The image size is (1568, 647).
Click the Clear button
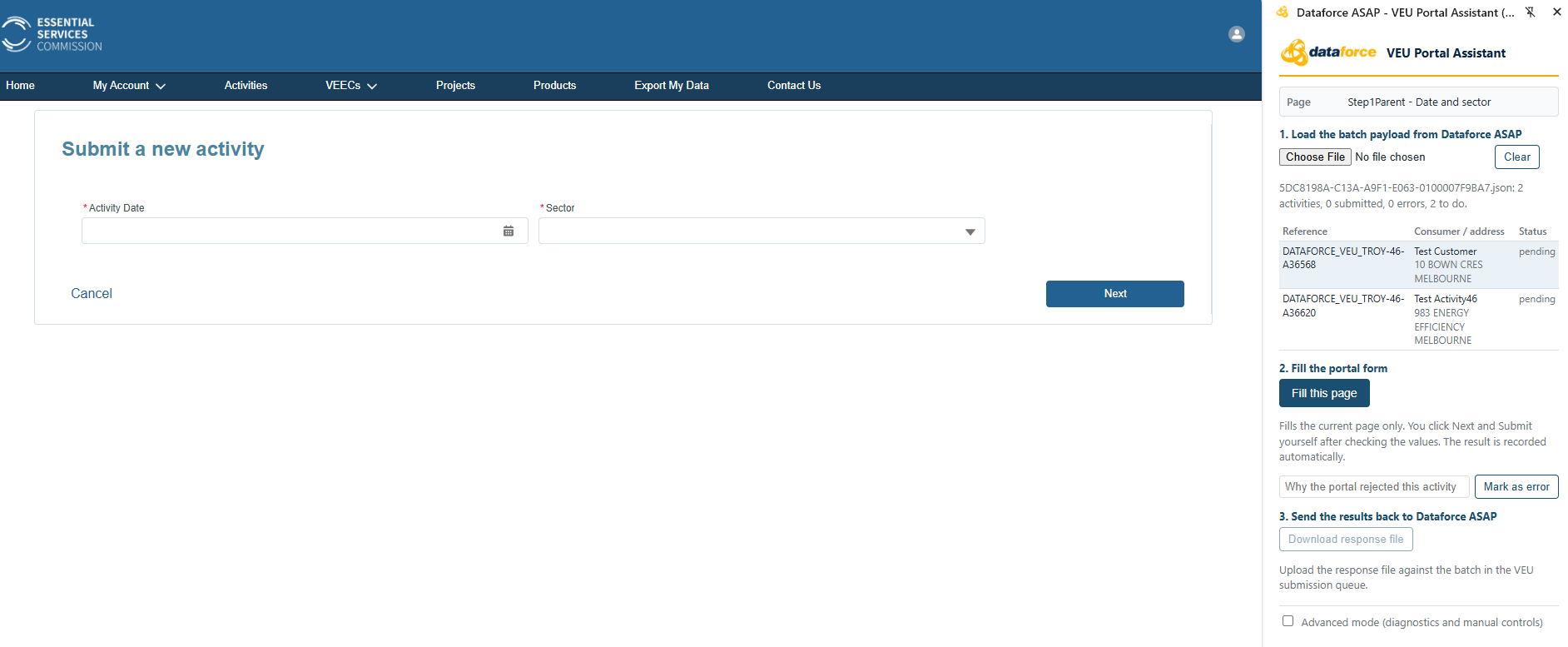pyautogui.click(x=1517, y=157)
